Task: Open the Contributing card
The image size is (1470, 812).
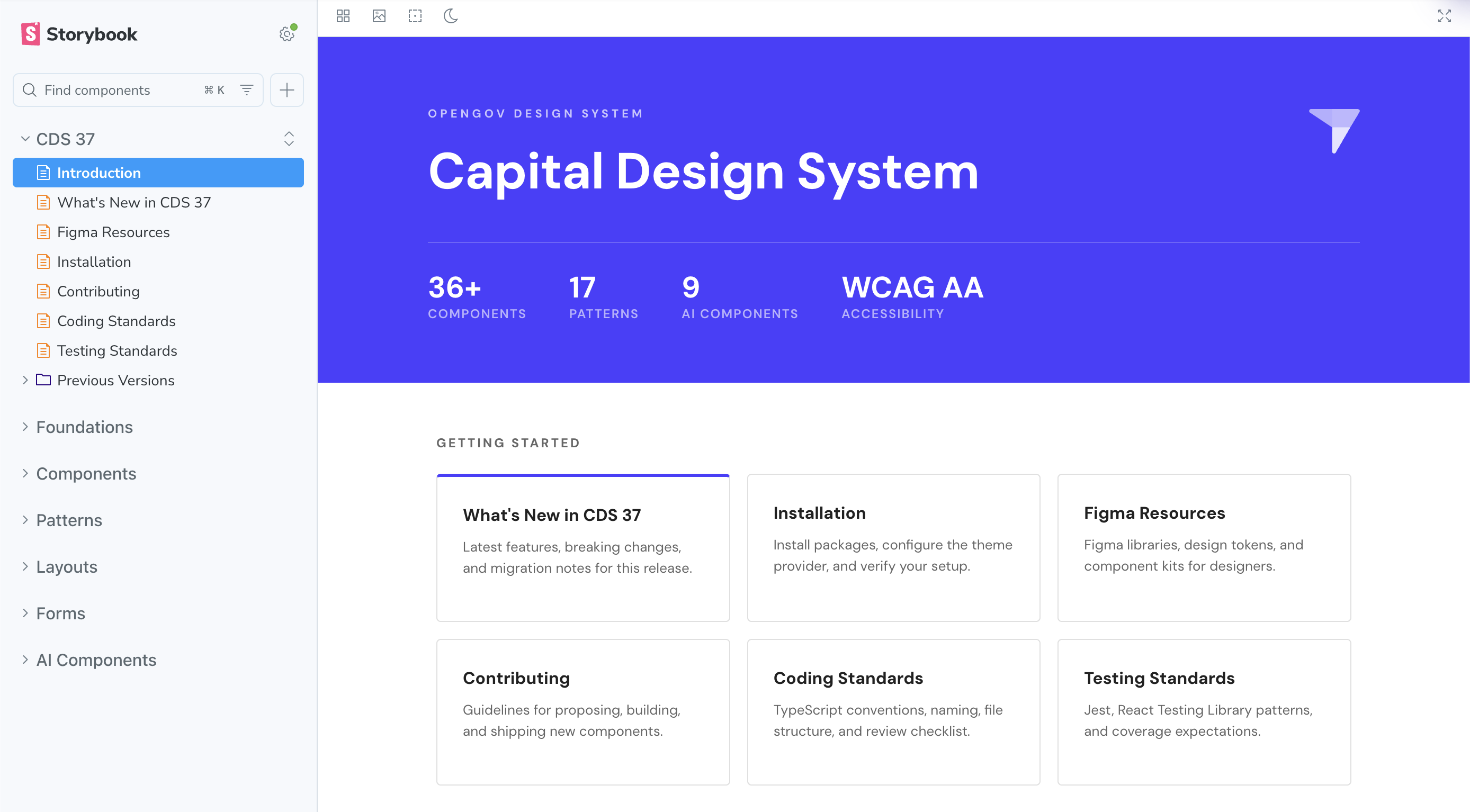Action: coord(582,711)
